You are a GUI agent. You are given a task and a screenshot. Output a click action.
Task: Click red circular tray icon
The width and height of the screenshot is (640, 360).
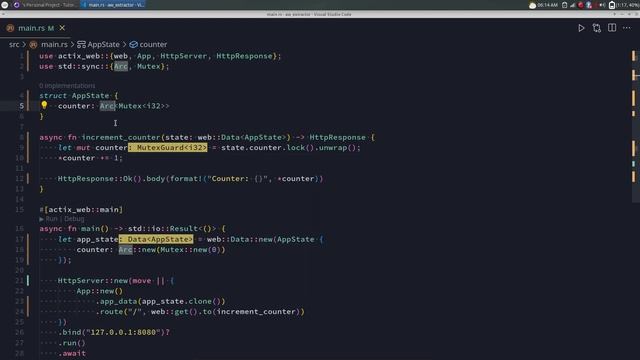(x=580, y=5)
